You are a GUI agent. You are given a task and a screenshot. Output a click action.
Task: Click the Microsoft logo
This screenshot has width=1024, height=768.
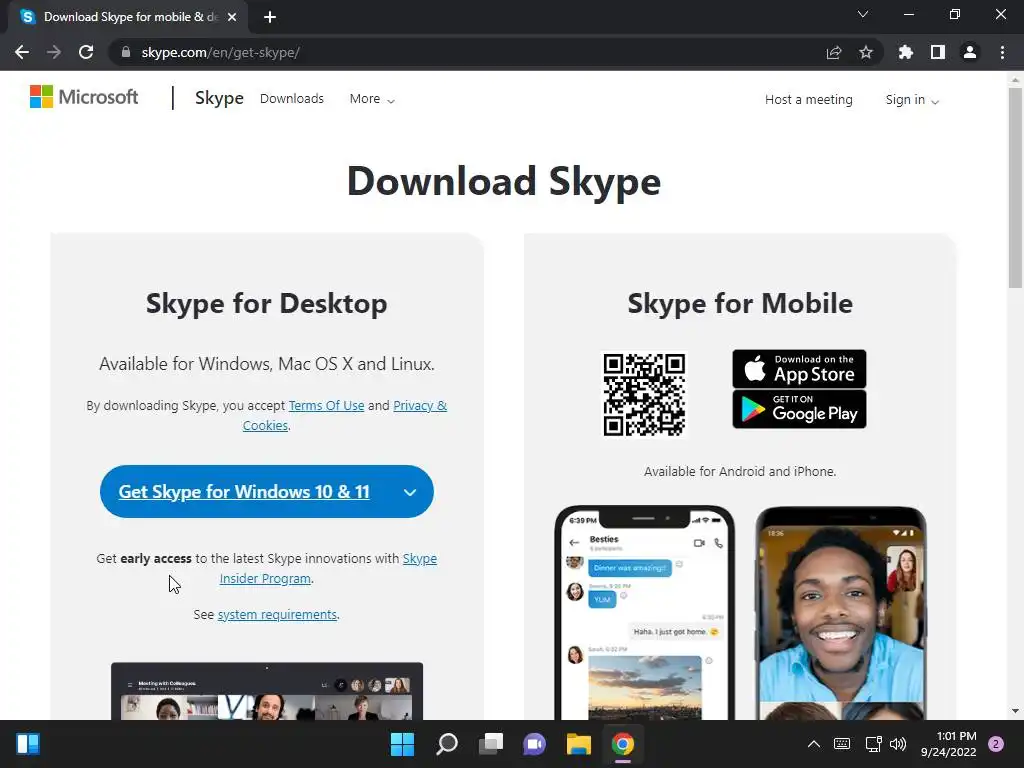pyautogui.click(x=84, y=97)
